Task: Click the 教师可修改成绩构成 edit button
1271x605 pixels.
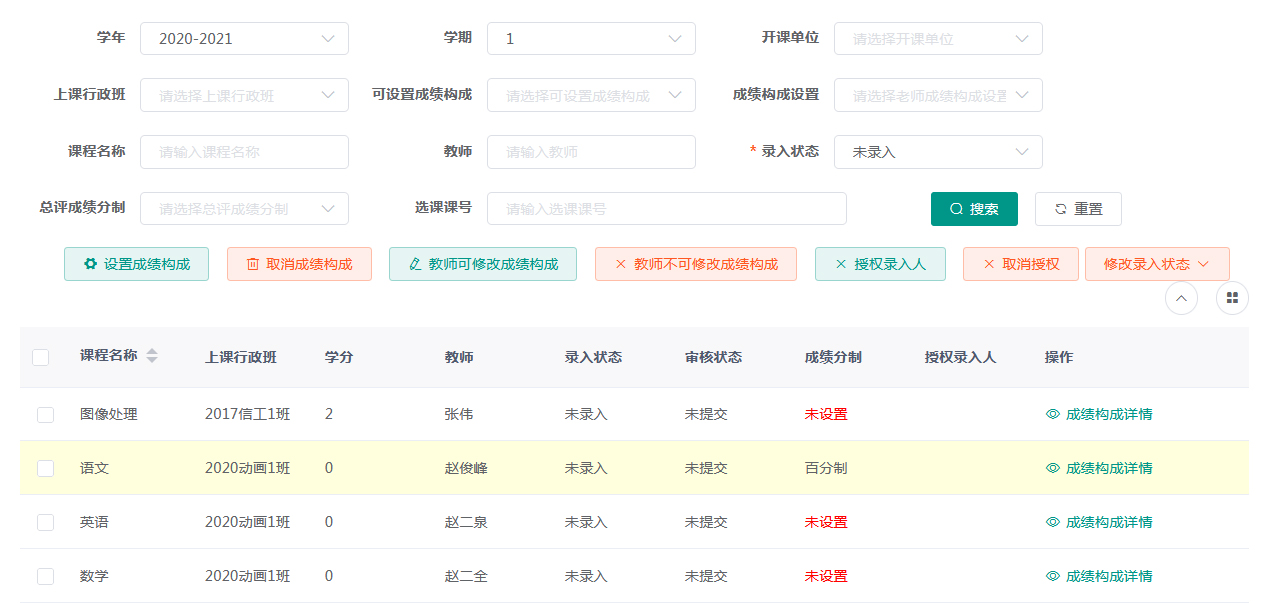Action: 482,264
